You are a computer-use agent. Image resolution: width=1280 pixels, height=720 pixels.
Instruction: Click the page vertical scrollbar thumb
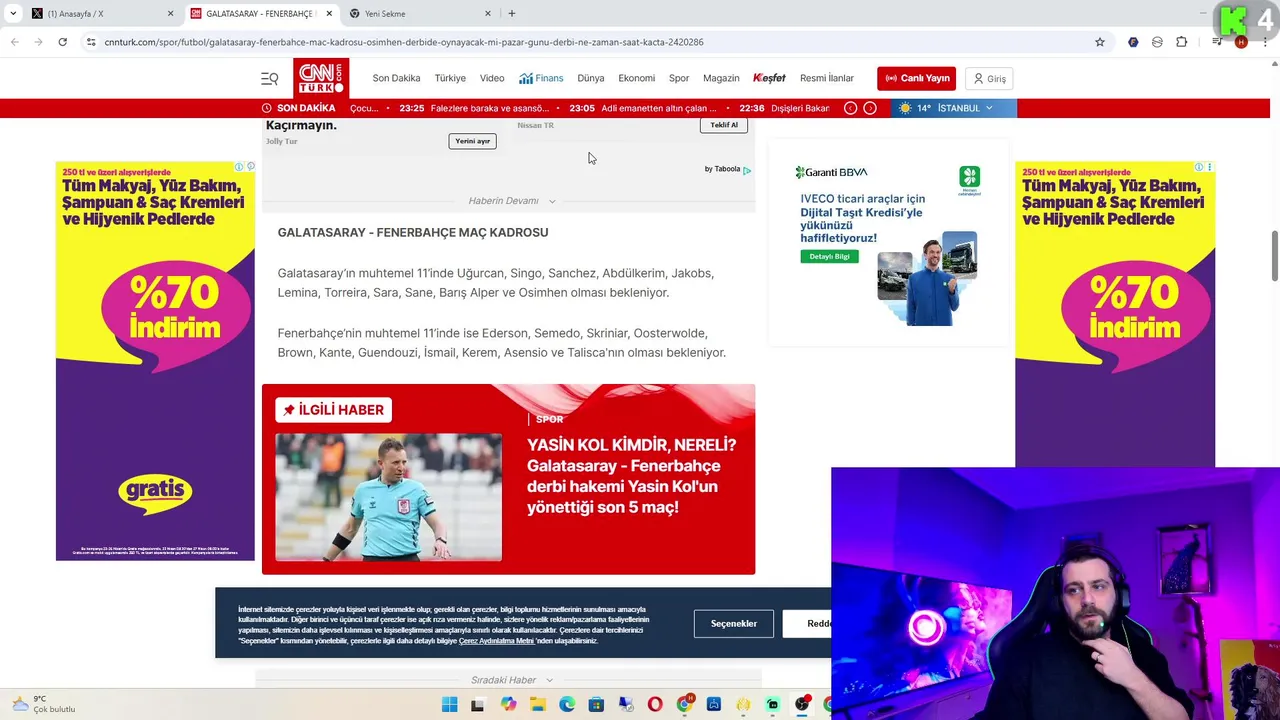[x=1274, y=256]
